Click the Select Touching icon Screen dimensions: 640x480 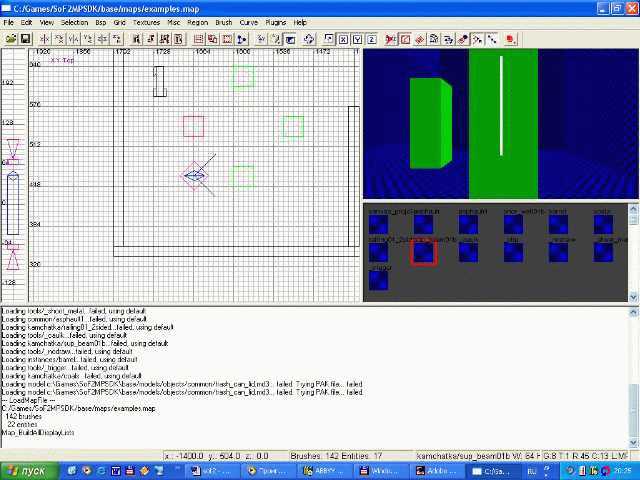point(151,39)
